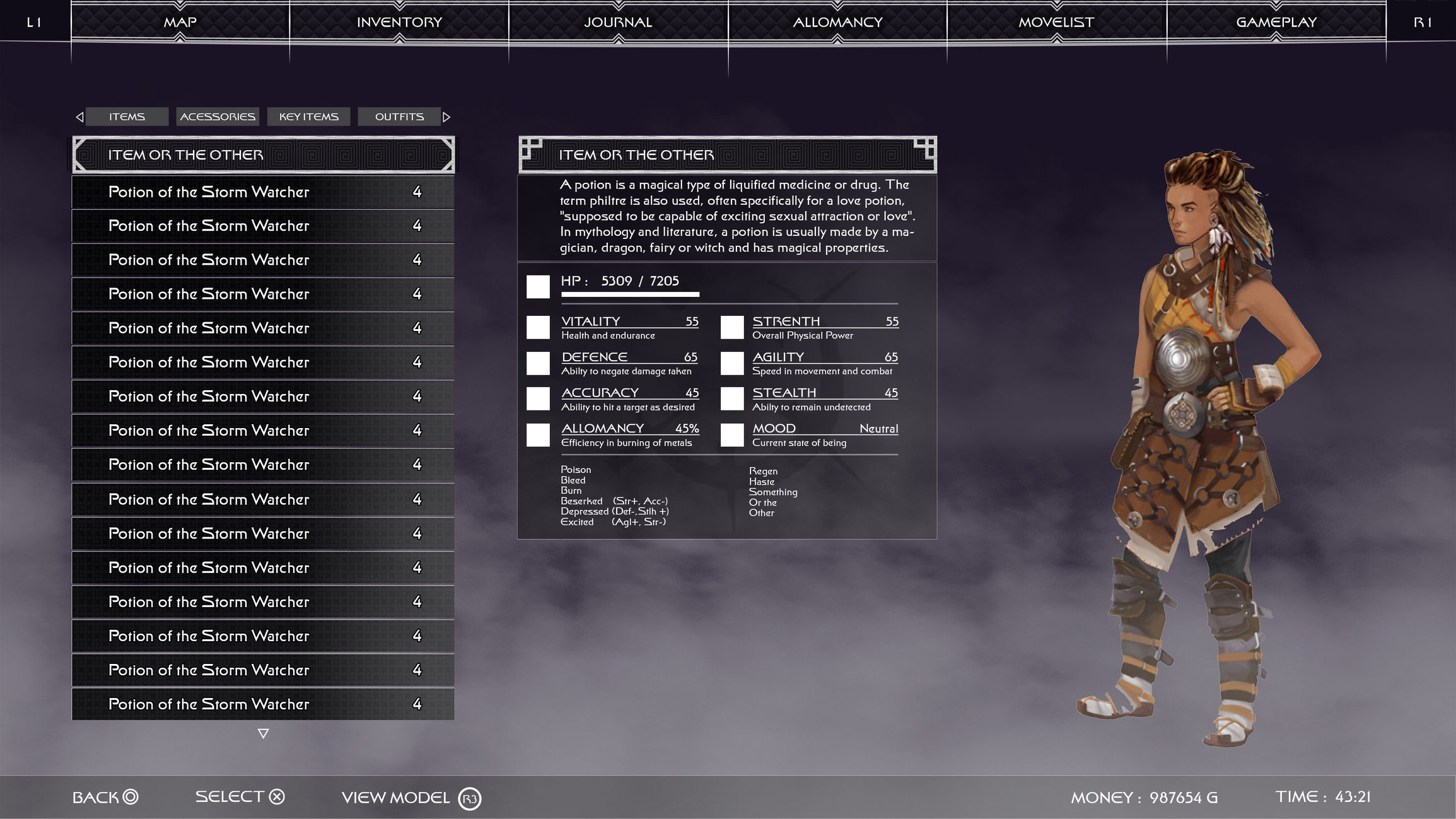Switch to the INVENTORY tab
The width and height of the screenshot is (1456, 819).
click(399, 22)
